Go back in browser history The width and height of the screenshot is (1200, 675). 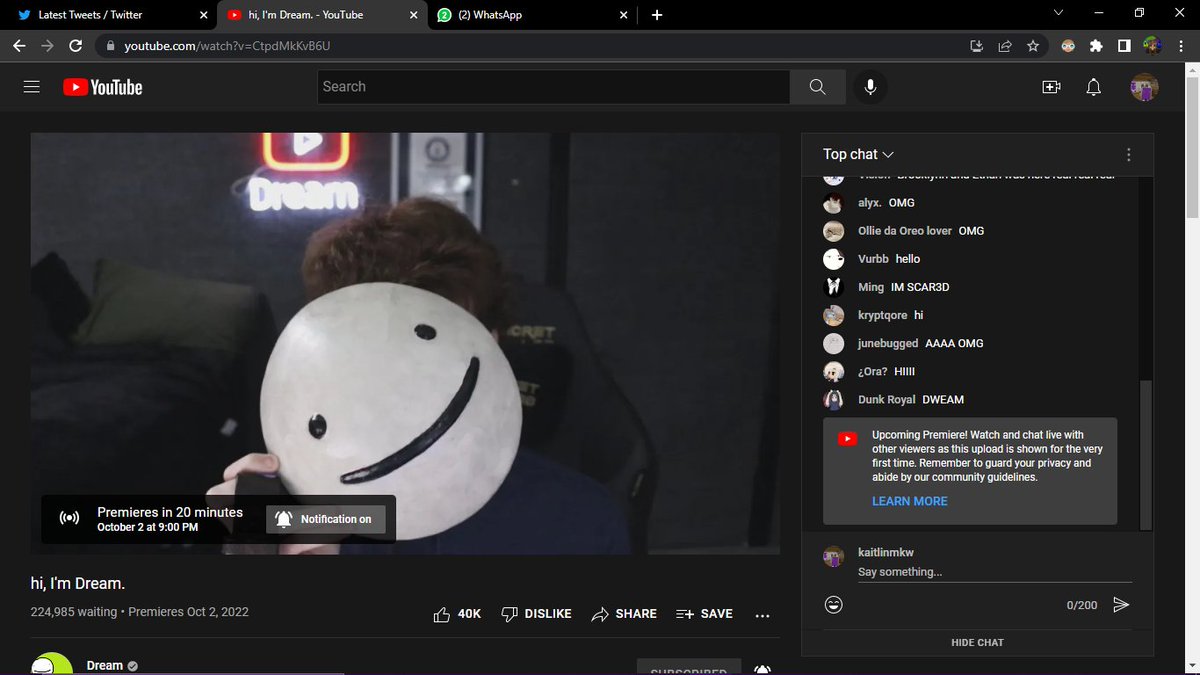(19, 46)
